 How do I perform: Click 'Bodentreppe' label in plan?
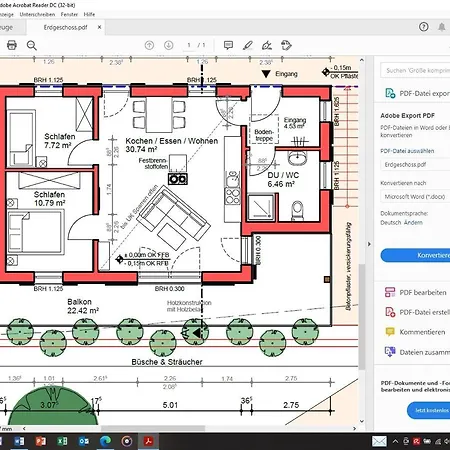click(264, 135)
